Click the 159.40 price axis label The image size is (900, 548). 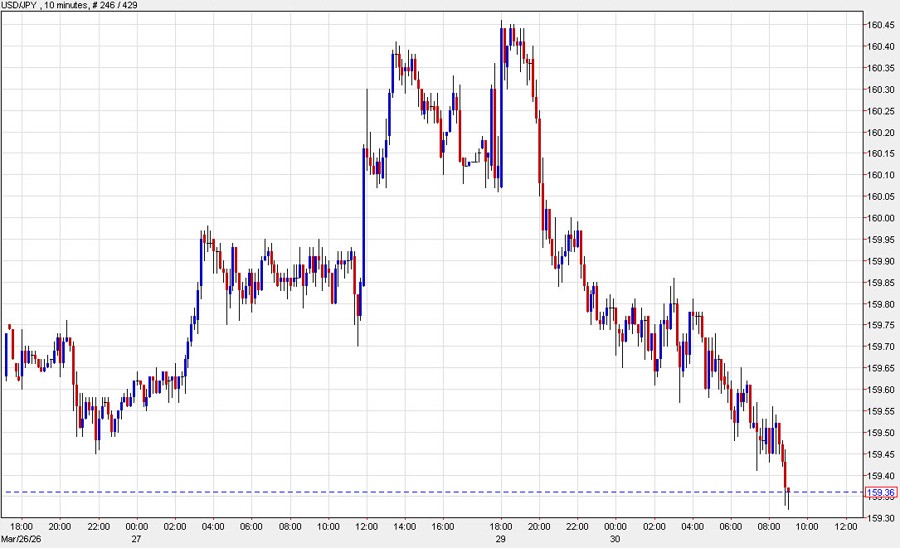880,476
